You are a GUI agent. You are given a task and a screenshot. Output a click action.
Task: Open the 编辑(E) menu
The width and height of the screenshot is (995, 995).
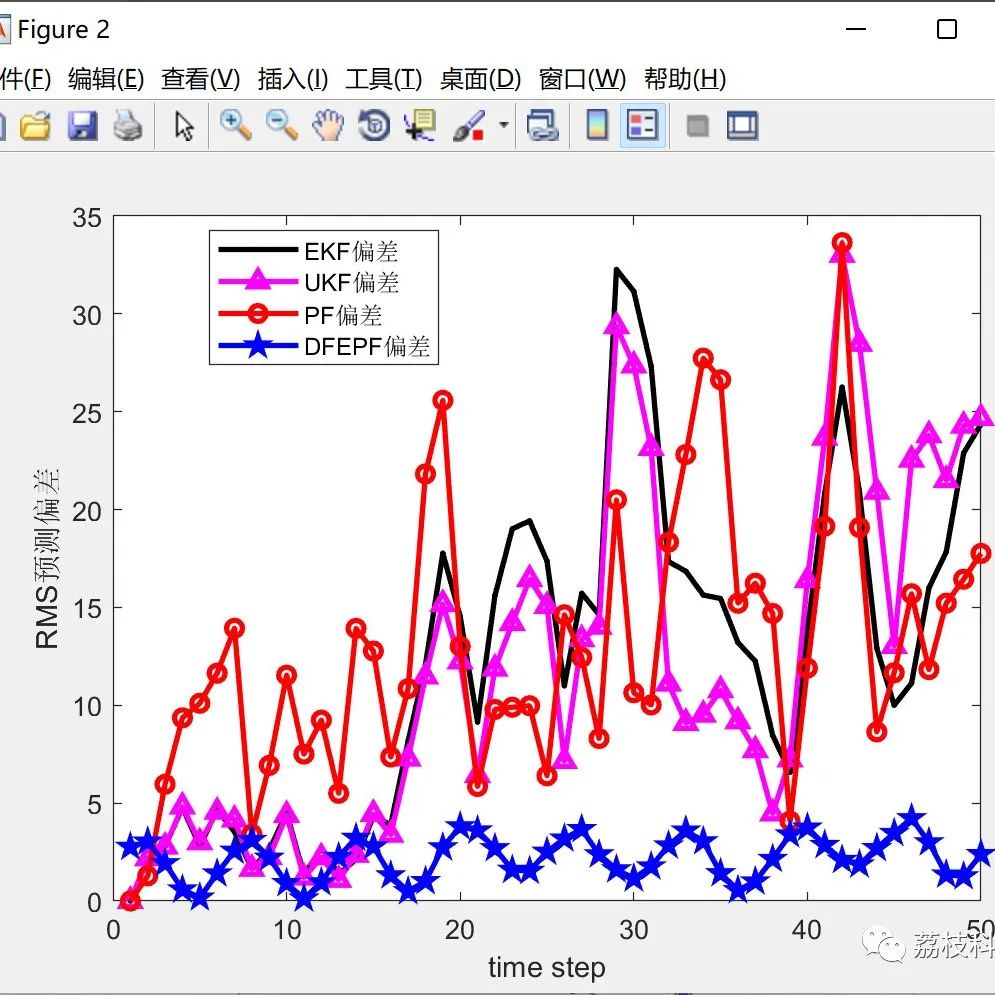pos(106,79)
